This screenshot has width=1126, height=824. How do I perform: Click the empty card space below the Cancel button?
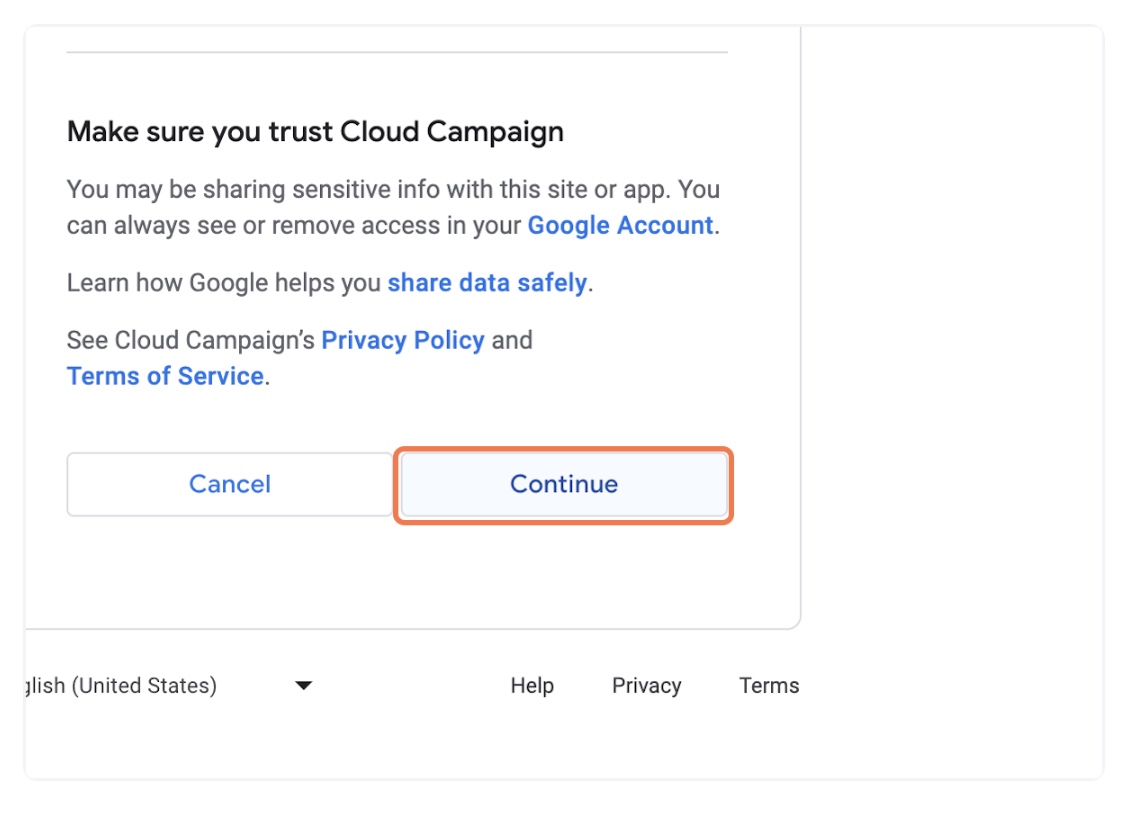230,575
